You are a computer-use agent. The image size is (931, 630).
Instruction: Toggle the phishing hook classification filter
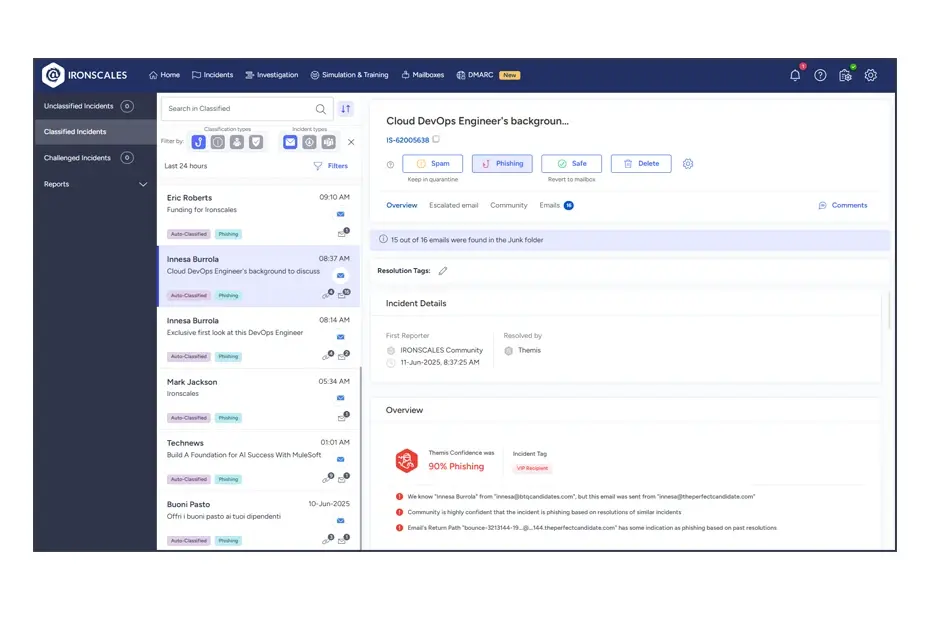tap(199, 142)
